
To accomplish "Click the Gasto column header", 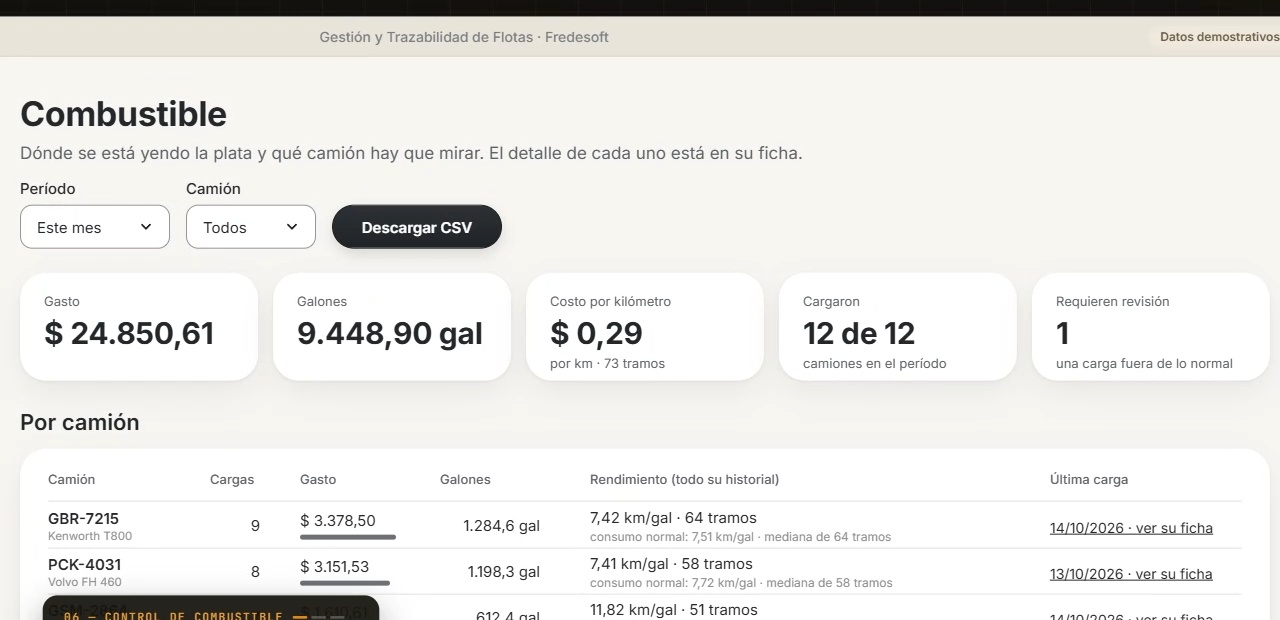I will pyautogui.click(x=318, y=479).
